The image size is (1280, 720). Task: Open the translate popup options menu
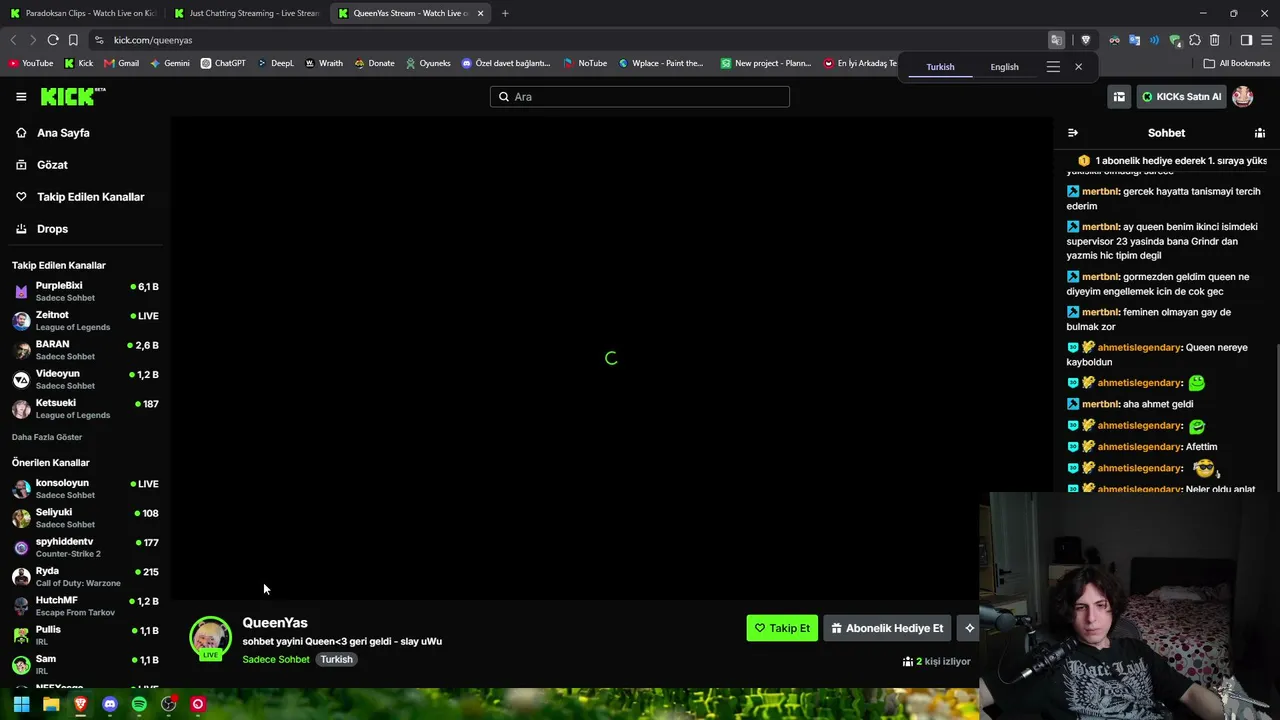click(x=1053, y=67)
